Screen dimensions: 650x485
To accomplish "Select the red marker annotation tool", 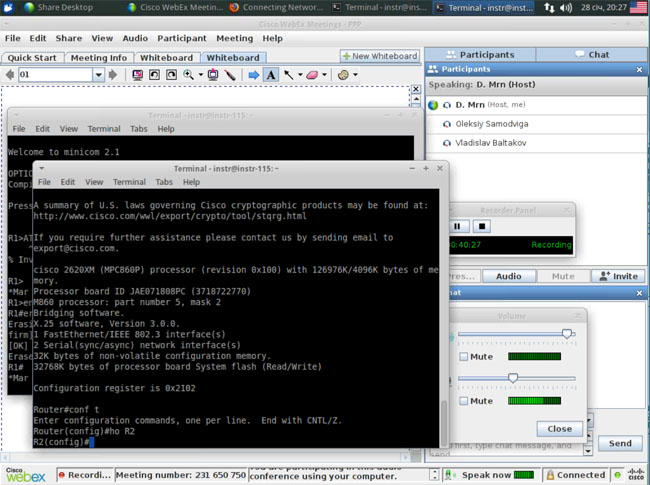I will [x=229, y=75].
